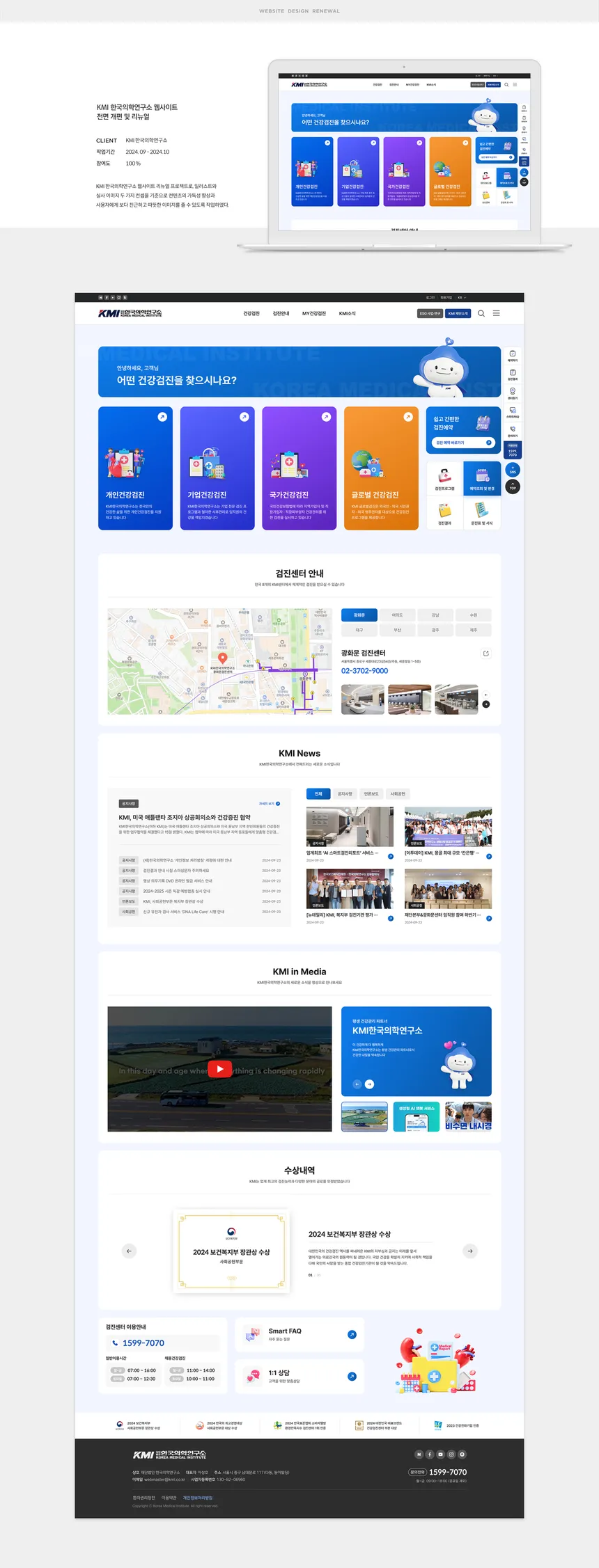Image resolution: width=599 pixels, height=1568 pixels.
Task: Switch news filter to 공지사항 tab
Action: [x=345, y=793]
